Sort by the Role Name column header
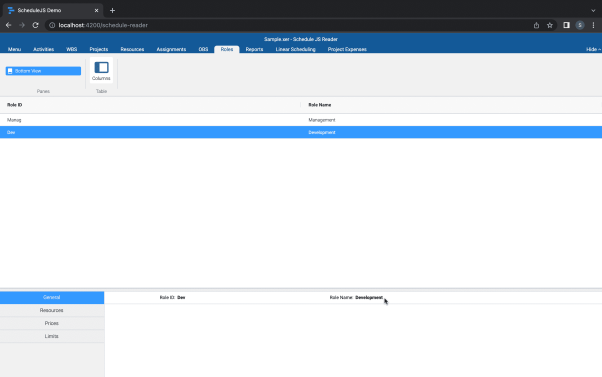 click(452, 105)
